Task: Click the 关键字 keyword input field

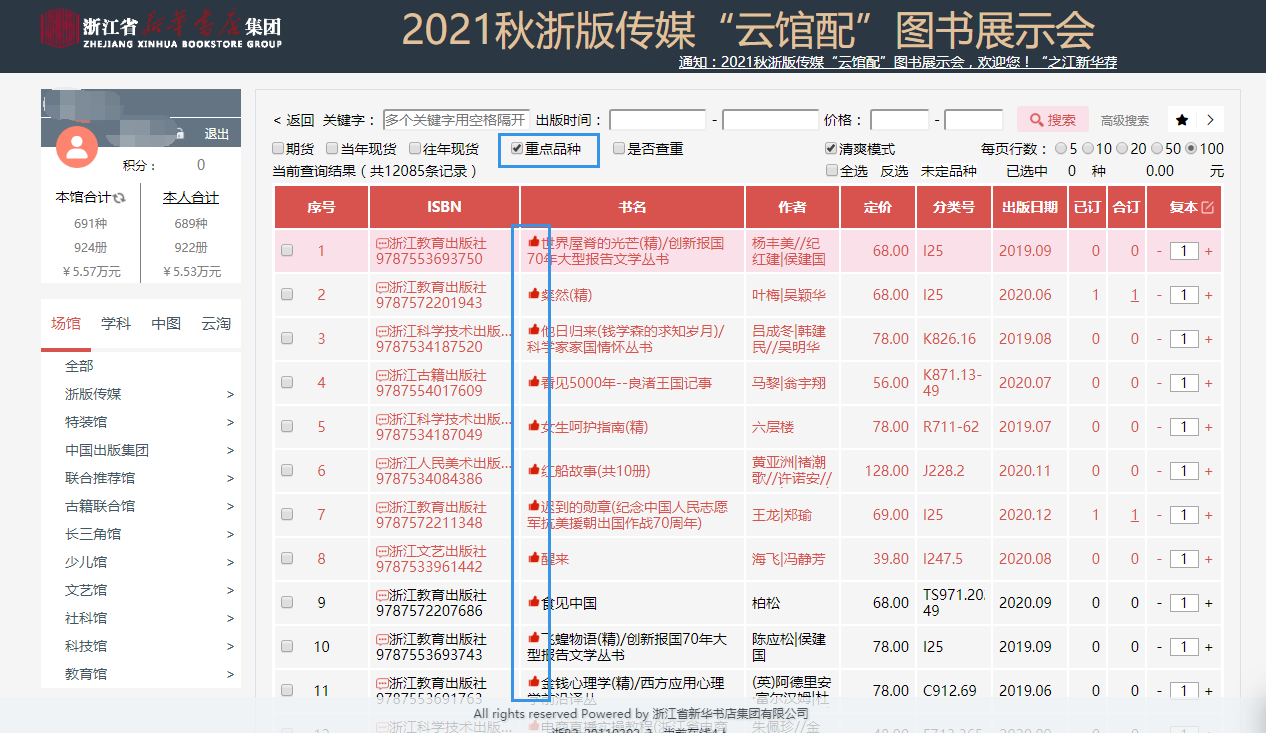Action: click(x=455, y=120)
